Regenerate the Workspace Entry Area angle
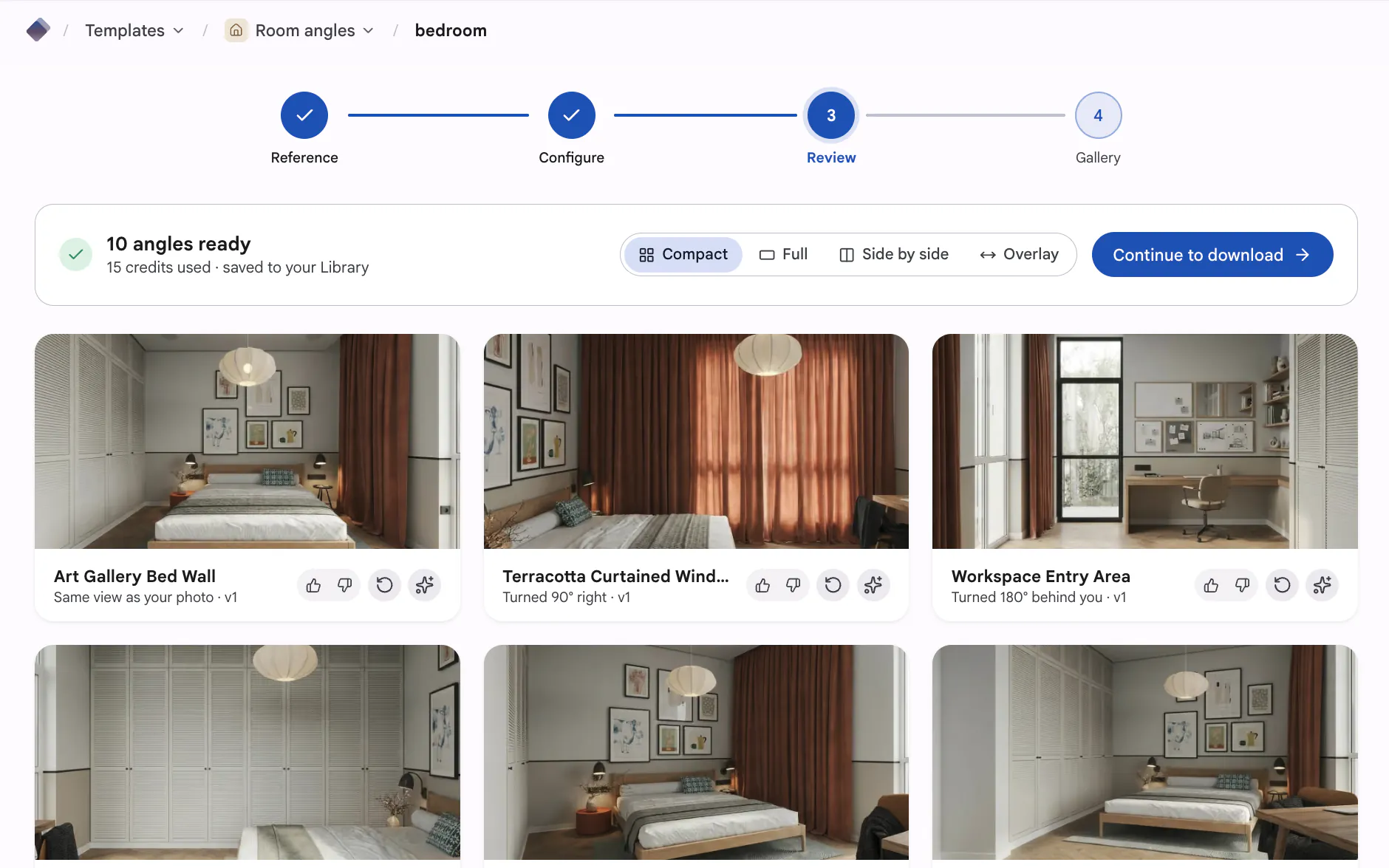Image resolution: width=1389 pixels, height=868 pixels. coord(1283,585)
